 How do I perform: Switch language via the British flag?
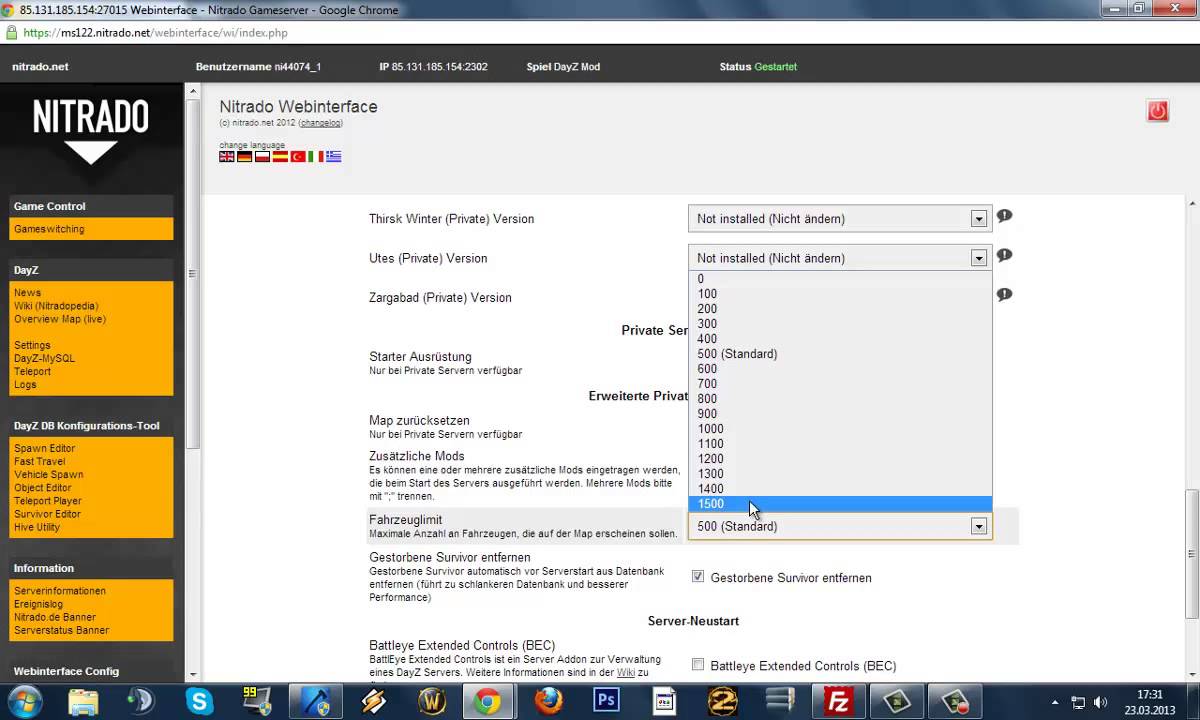[227, 157]
